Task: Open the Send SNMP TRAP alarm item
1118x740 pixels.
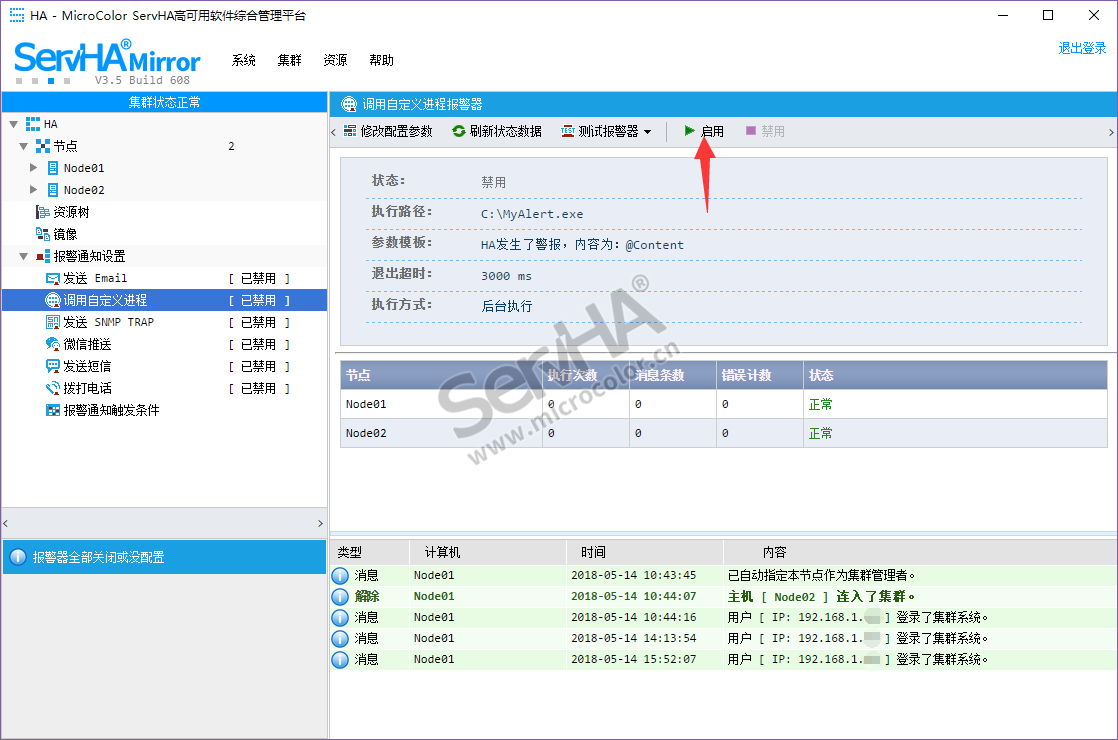Action: pos(108,322)
